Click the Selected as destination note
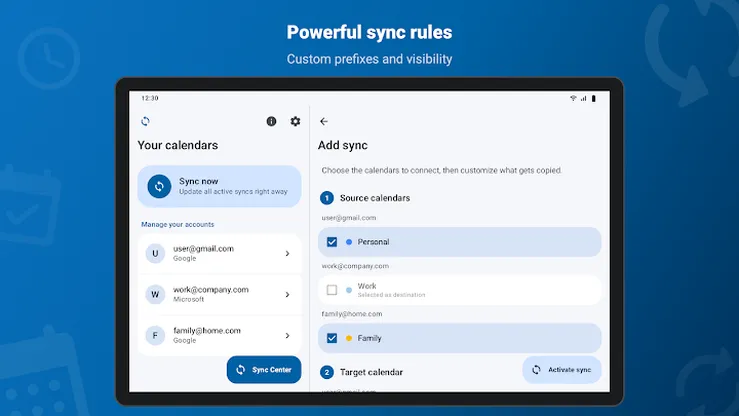The height and width of the screenshot is (416, 739). pos(391,295)
